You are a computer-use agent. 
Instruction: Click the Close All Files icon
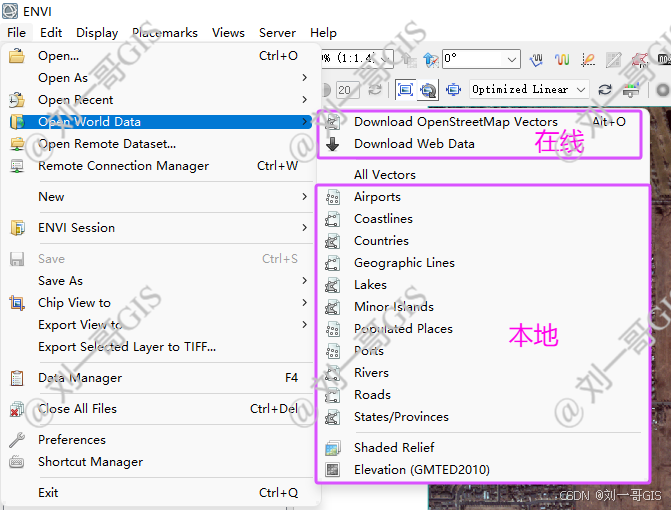point(17,409)
